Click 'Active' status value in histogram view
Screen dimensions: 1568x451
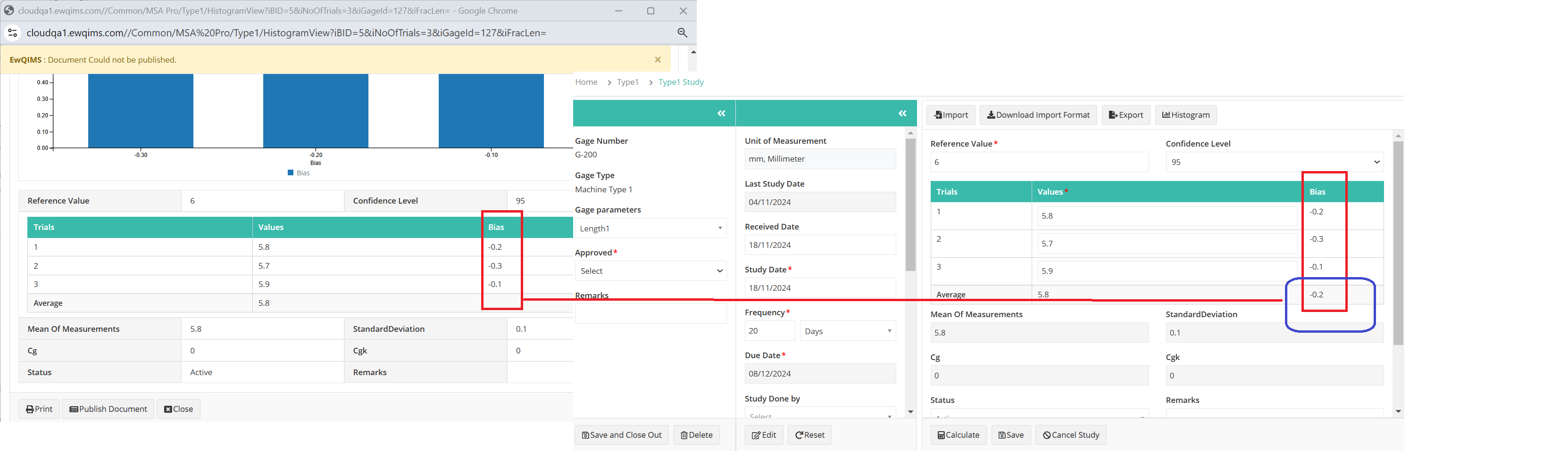[201, 372]
